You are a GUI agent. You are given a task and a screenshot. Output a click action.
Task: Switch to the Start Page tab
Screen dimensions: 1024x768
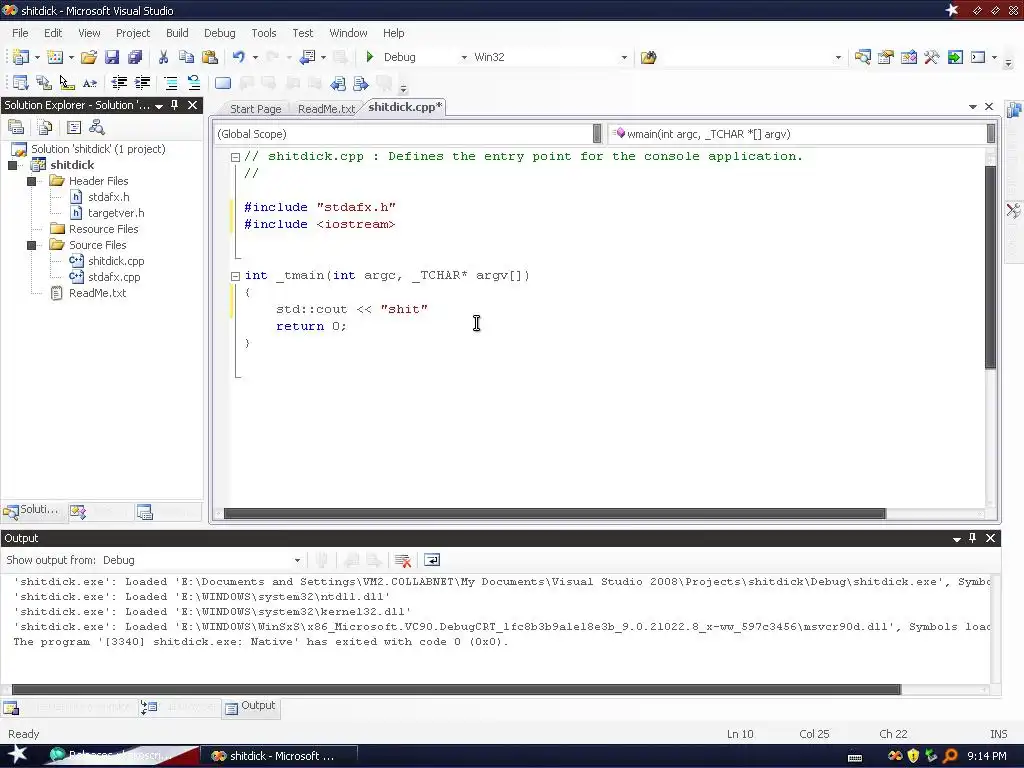coord(255,109)
